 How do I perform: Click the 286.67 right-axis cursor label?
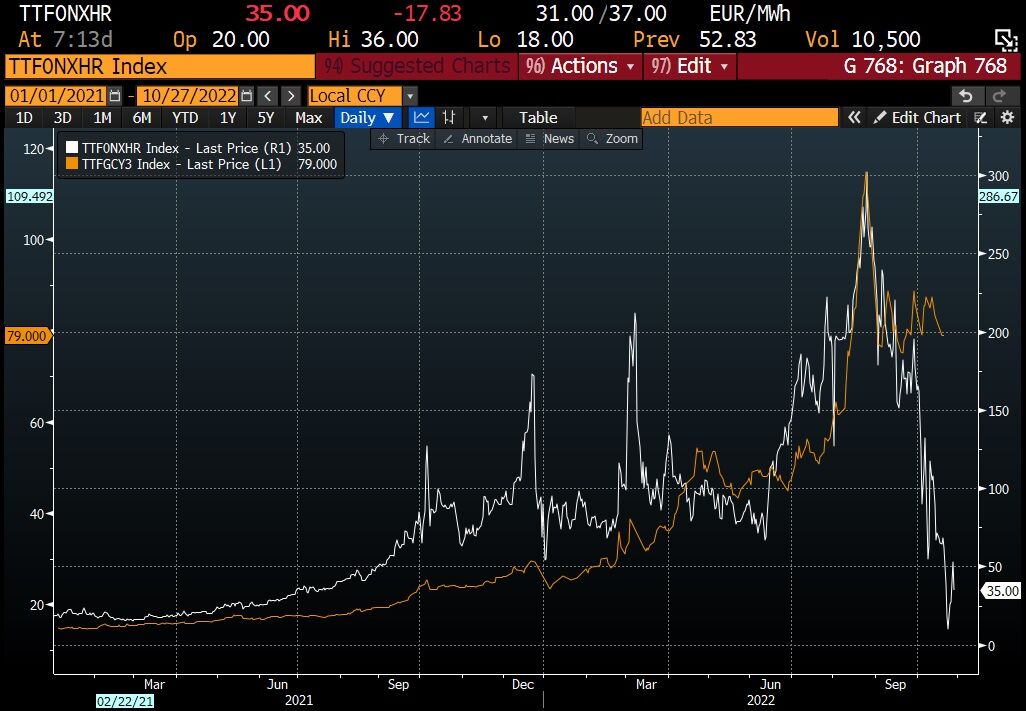click(x=999, y=196)
